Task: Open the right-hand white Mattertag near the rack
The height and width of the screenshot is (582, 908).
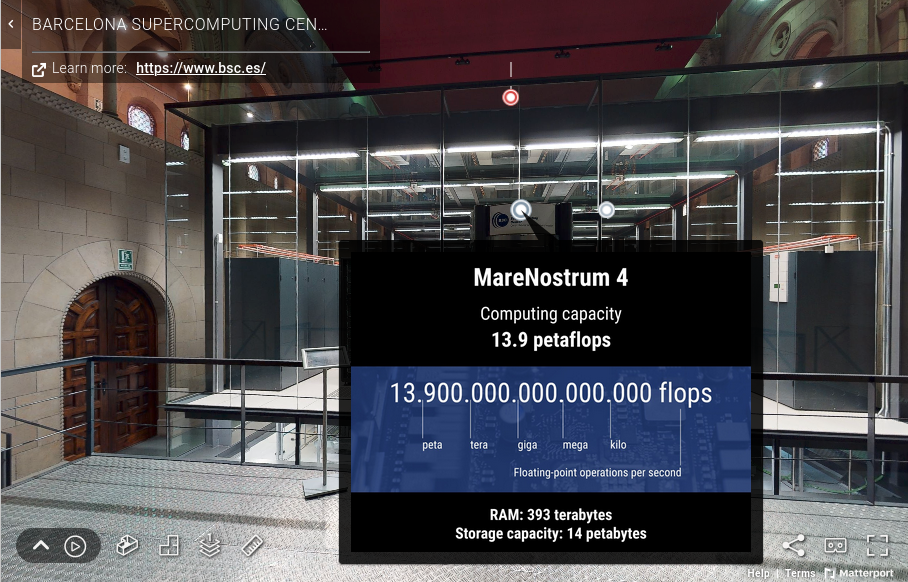Action: pyautogui.click(x=606, y=210)
